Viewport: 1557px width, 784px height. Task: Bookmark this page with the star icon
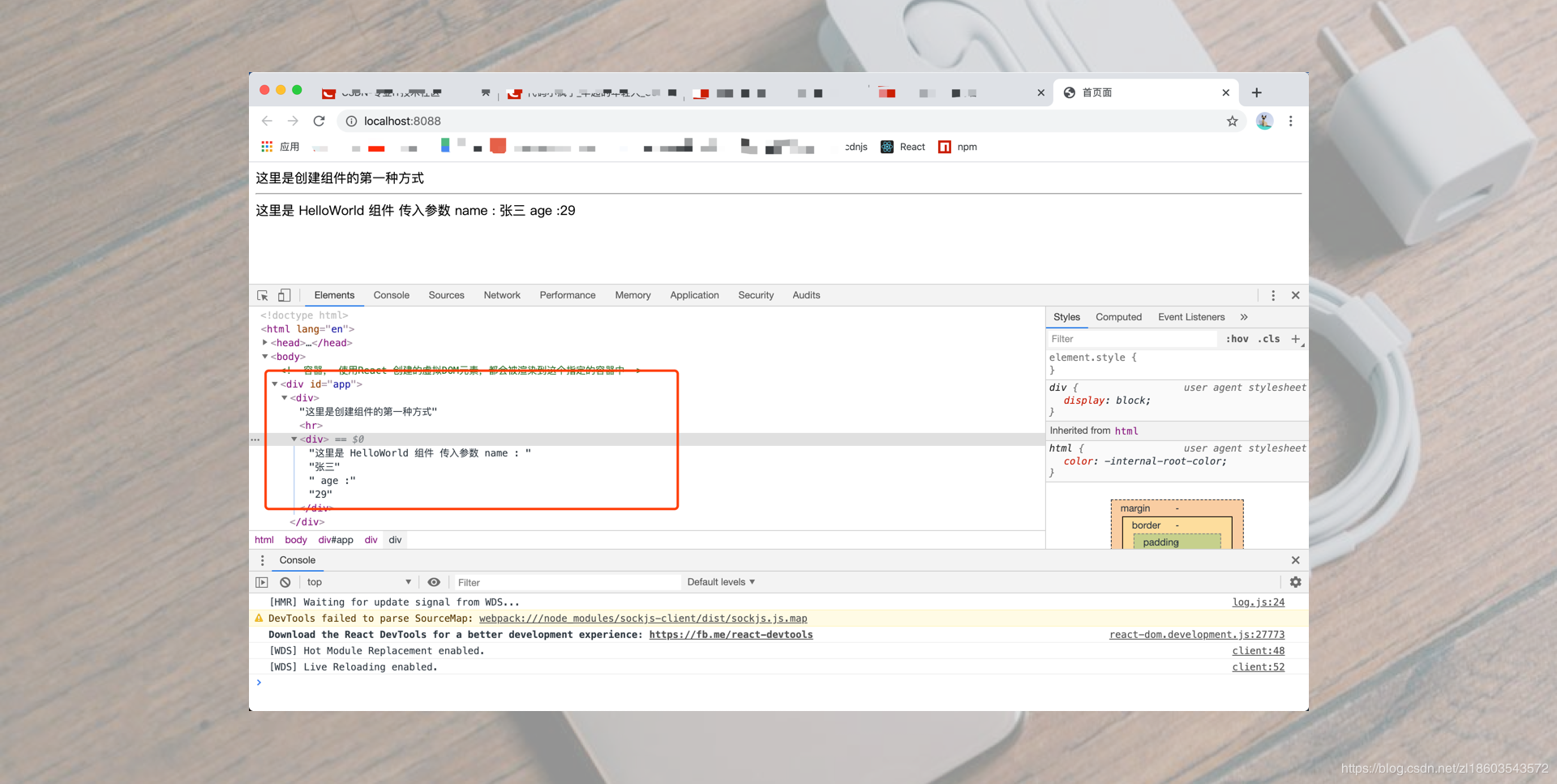(x=1232, y=121)
